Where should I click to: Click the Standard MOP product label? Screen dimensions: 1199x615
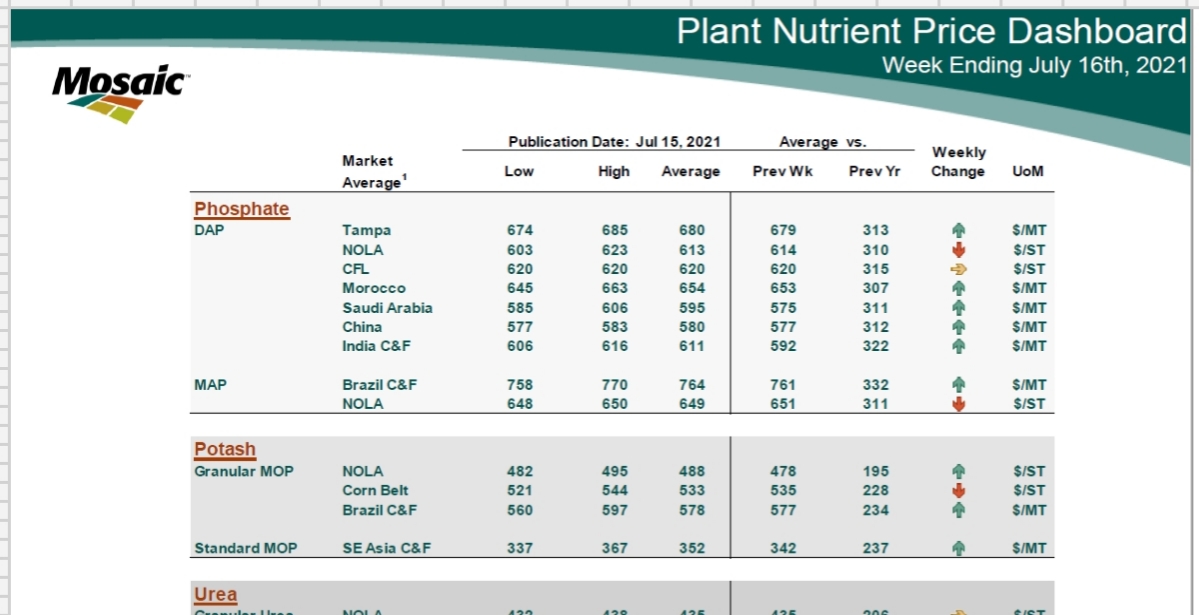(245, 548)
